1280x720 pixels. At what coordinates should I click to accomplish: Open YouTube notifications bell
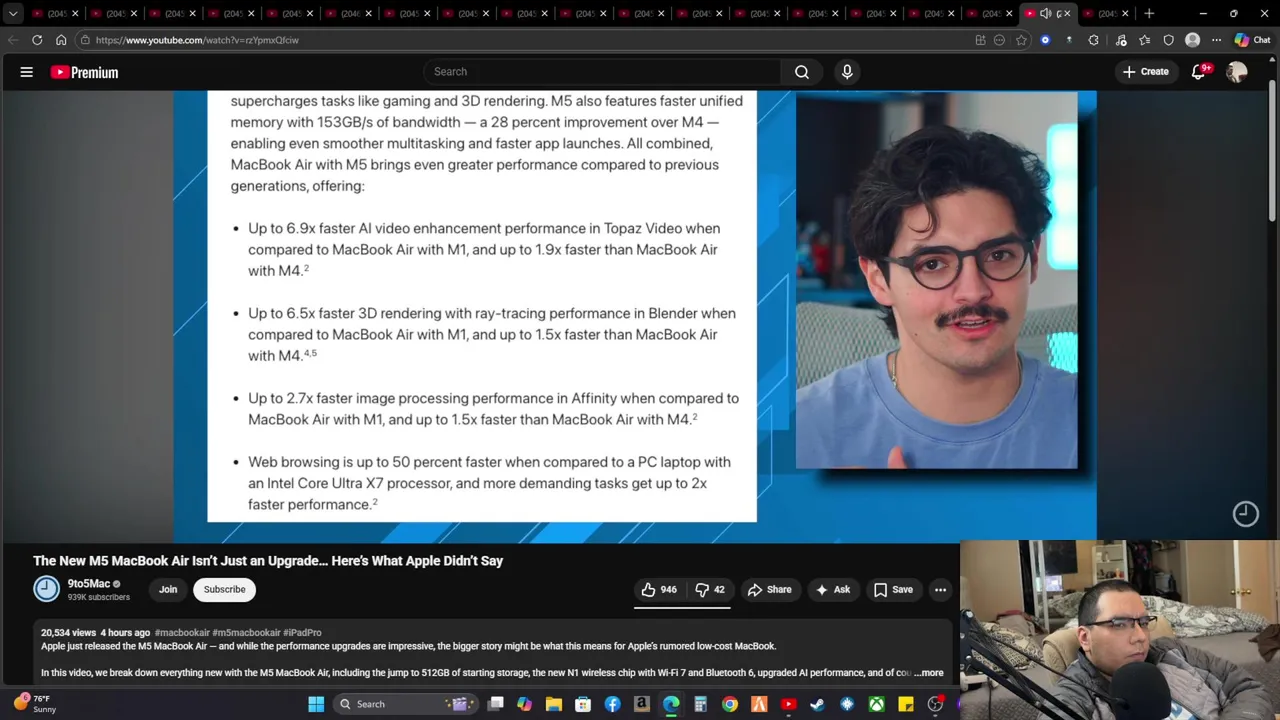(1199, 72)
